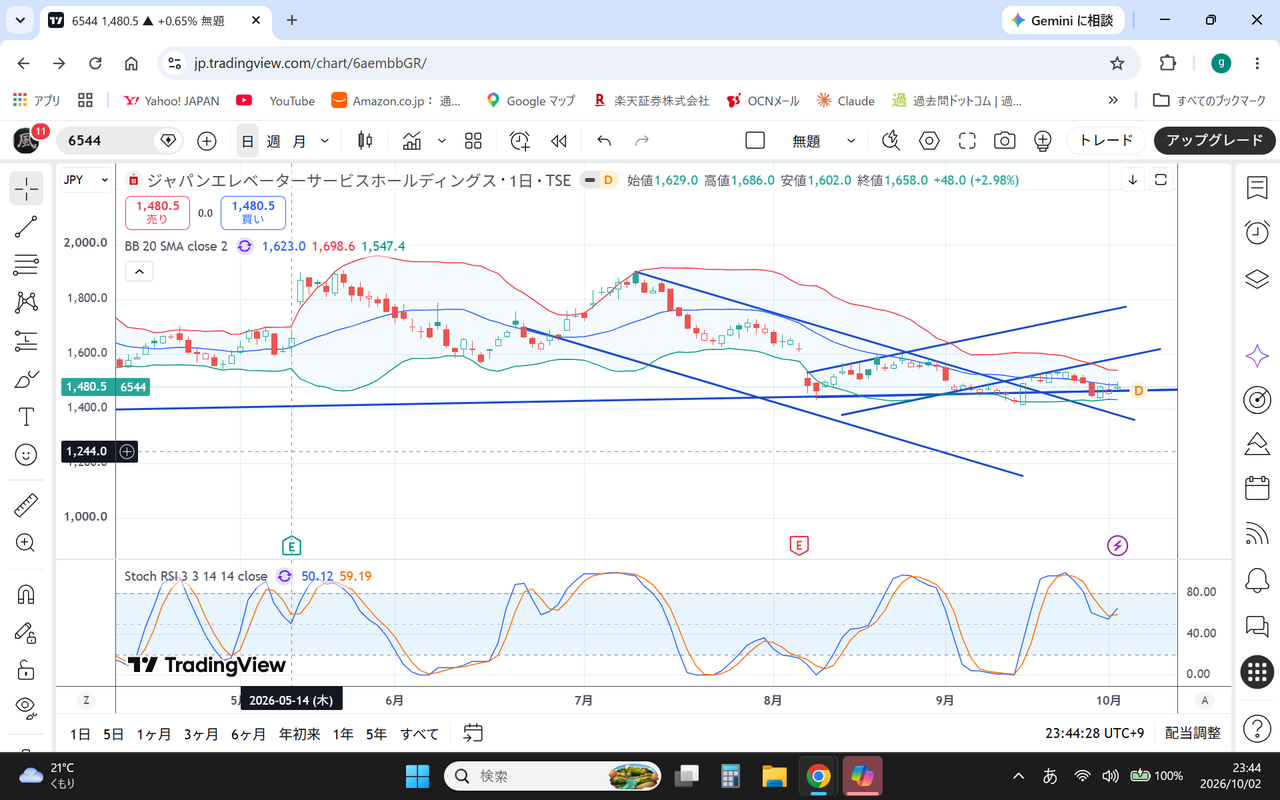Open chart settings hexagon icon
The image size is (1280, 800).
pyautogui.click(x=929, y=141)
